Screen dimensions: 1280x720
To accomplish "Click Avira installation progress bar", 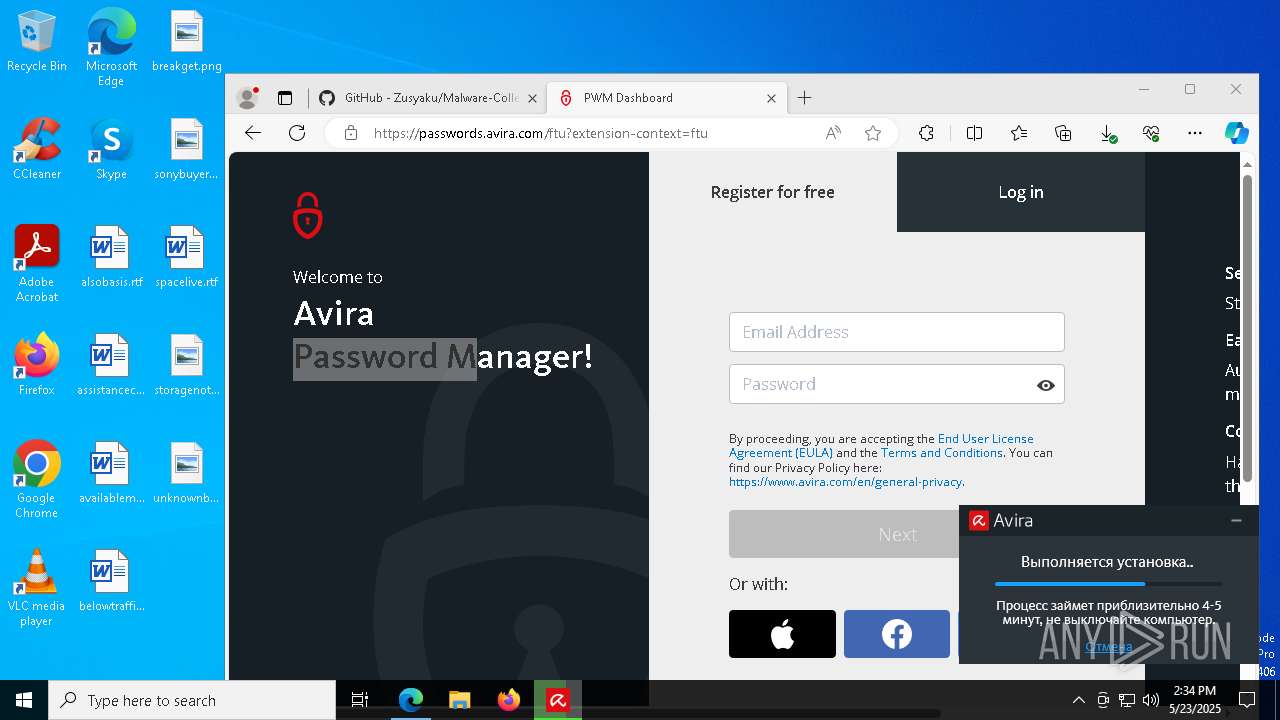I will (1108, 584).
